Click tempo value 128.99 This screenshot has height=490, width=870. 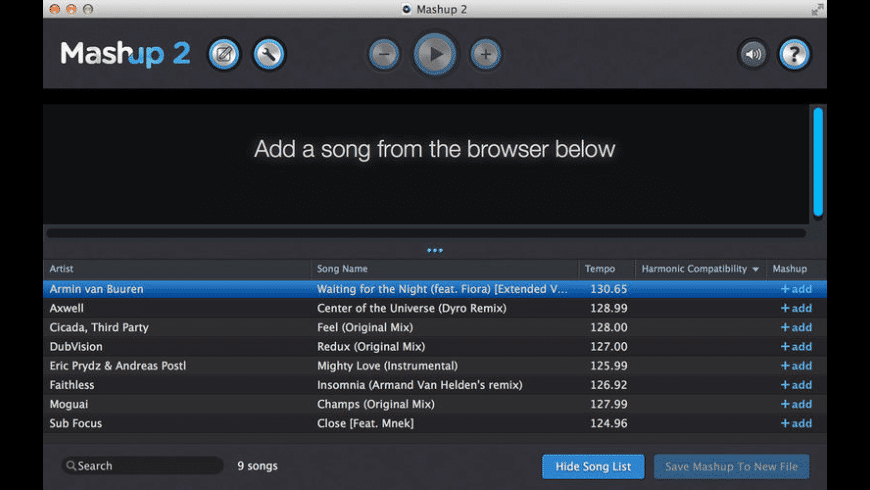point(609,308)
